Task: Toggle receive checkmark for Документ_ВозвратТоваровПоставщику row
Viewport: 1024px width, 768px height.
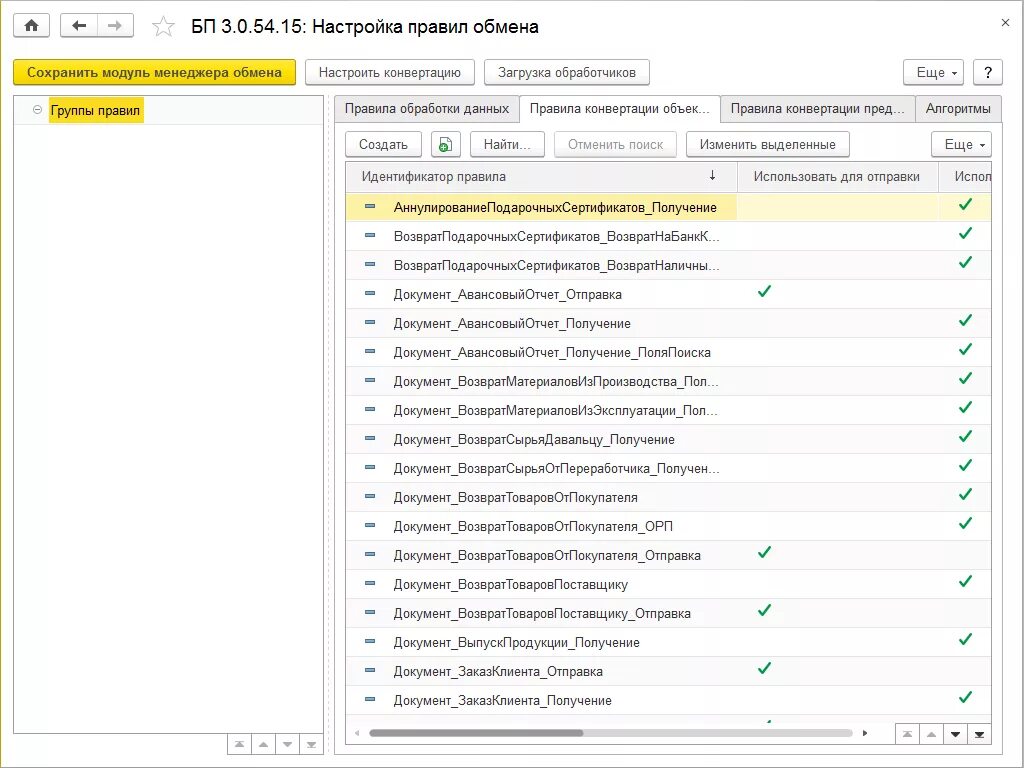Action: pyautogui.click(x=965, y=581)
